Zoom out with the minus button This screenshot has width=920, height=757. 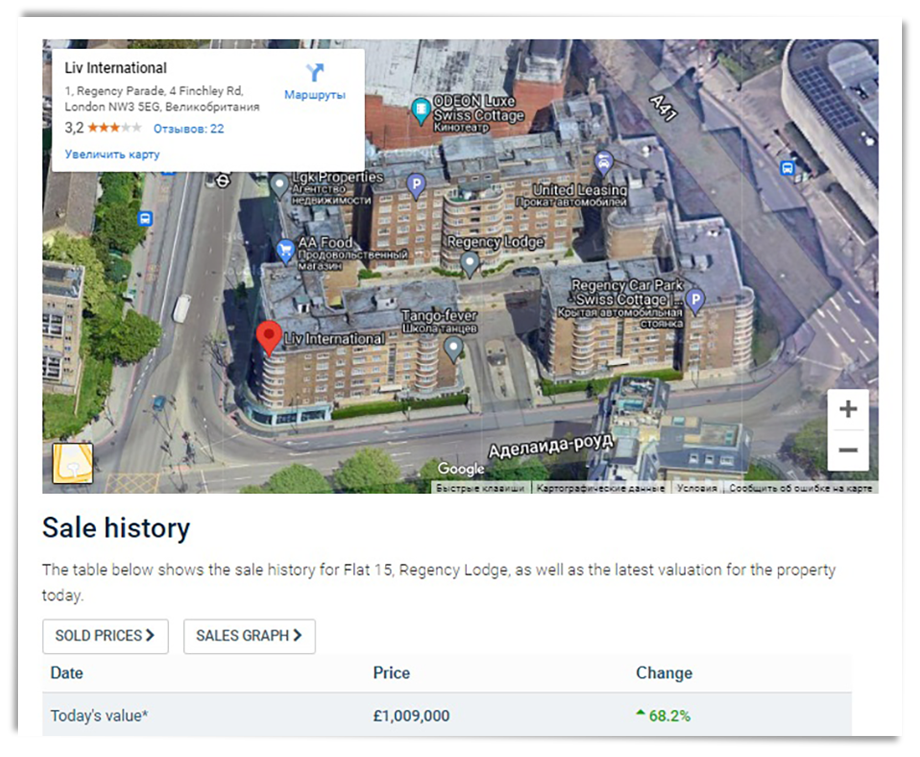tap(847, 450)
